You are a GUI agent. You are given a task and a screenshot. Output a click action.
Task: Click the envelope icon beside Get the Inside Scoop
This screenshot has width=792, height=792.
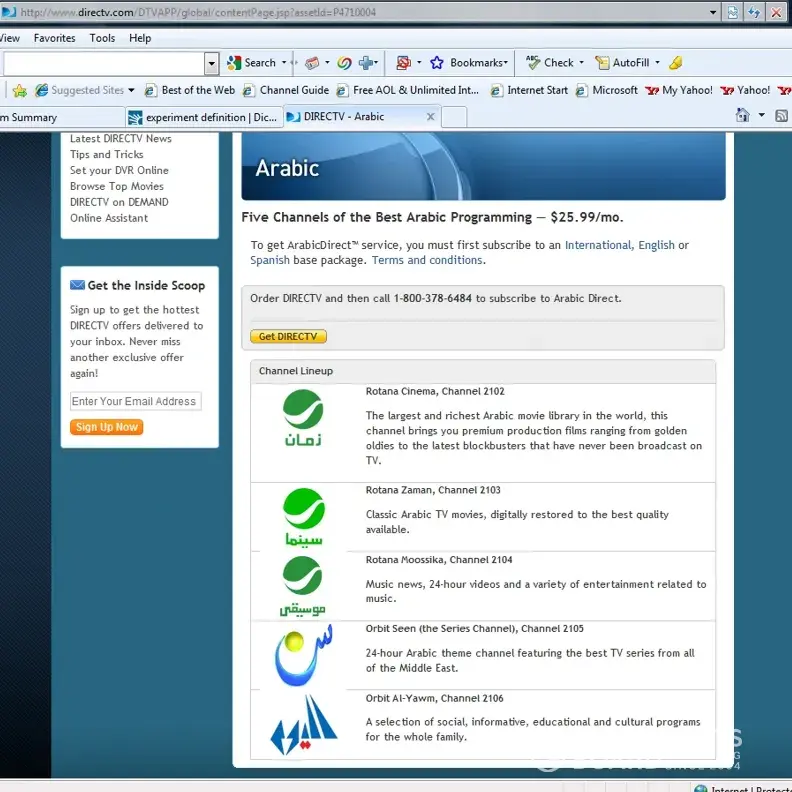click(77, 285)
